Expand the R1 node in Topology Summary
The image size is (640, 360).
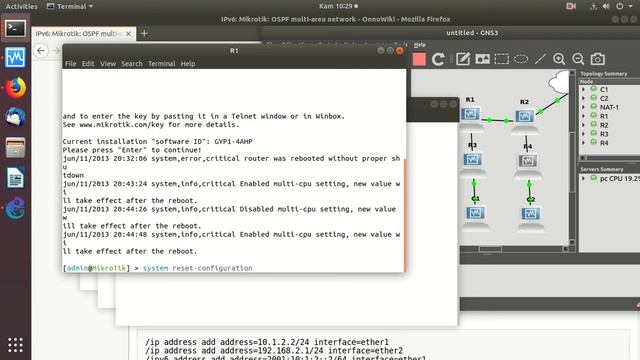(x=583, y=116)
